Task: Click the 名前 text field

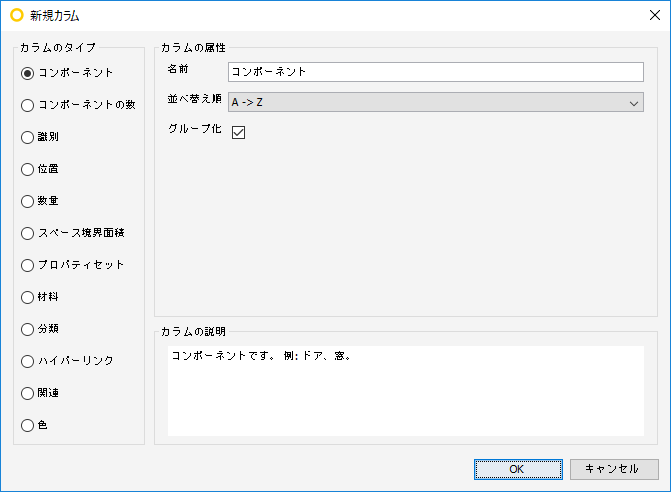Action: pos(436,72)
